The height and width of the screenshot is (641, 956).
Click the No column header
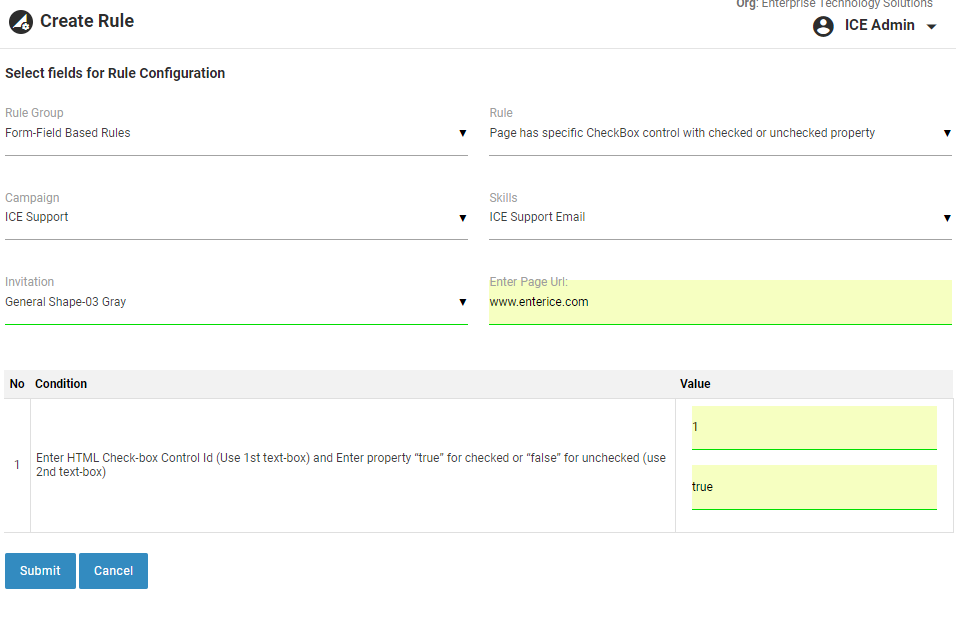(17, 384)
